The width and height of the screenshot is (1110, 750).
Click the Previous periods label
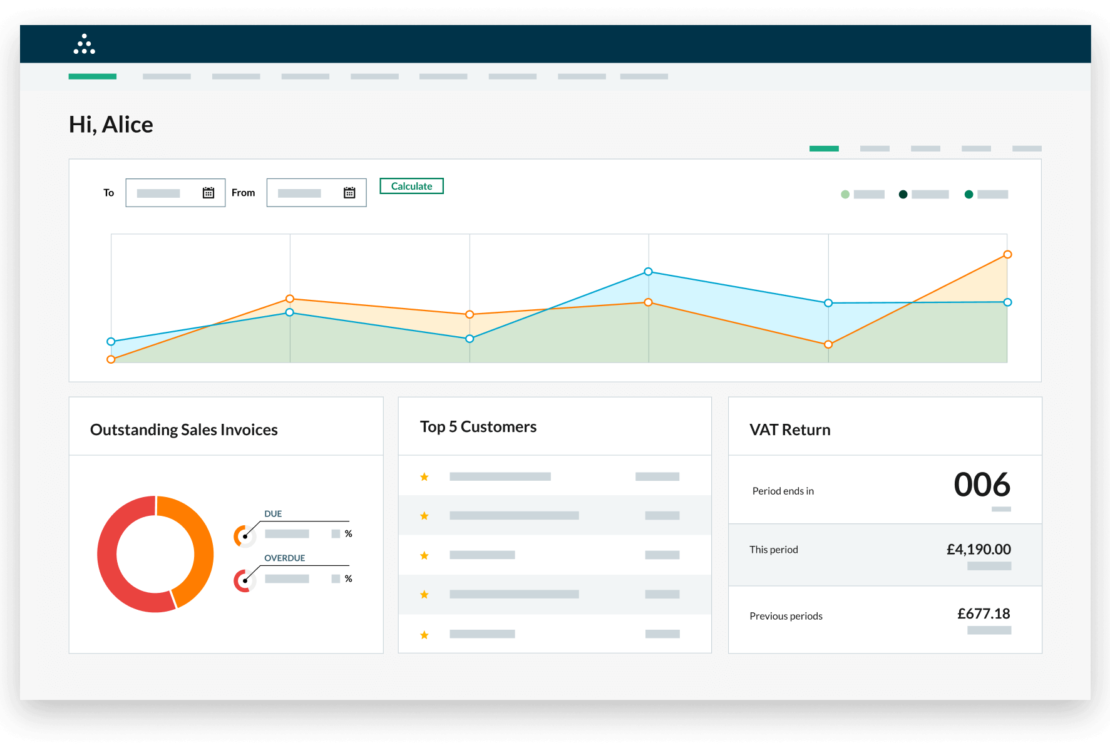point(786,616)
